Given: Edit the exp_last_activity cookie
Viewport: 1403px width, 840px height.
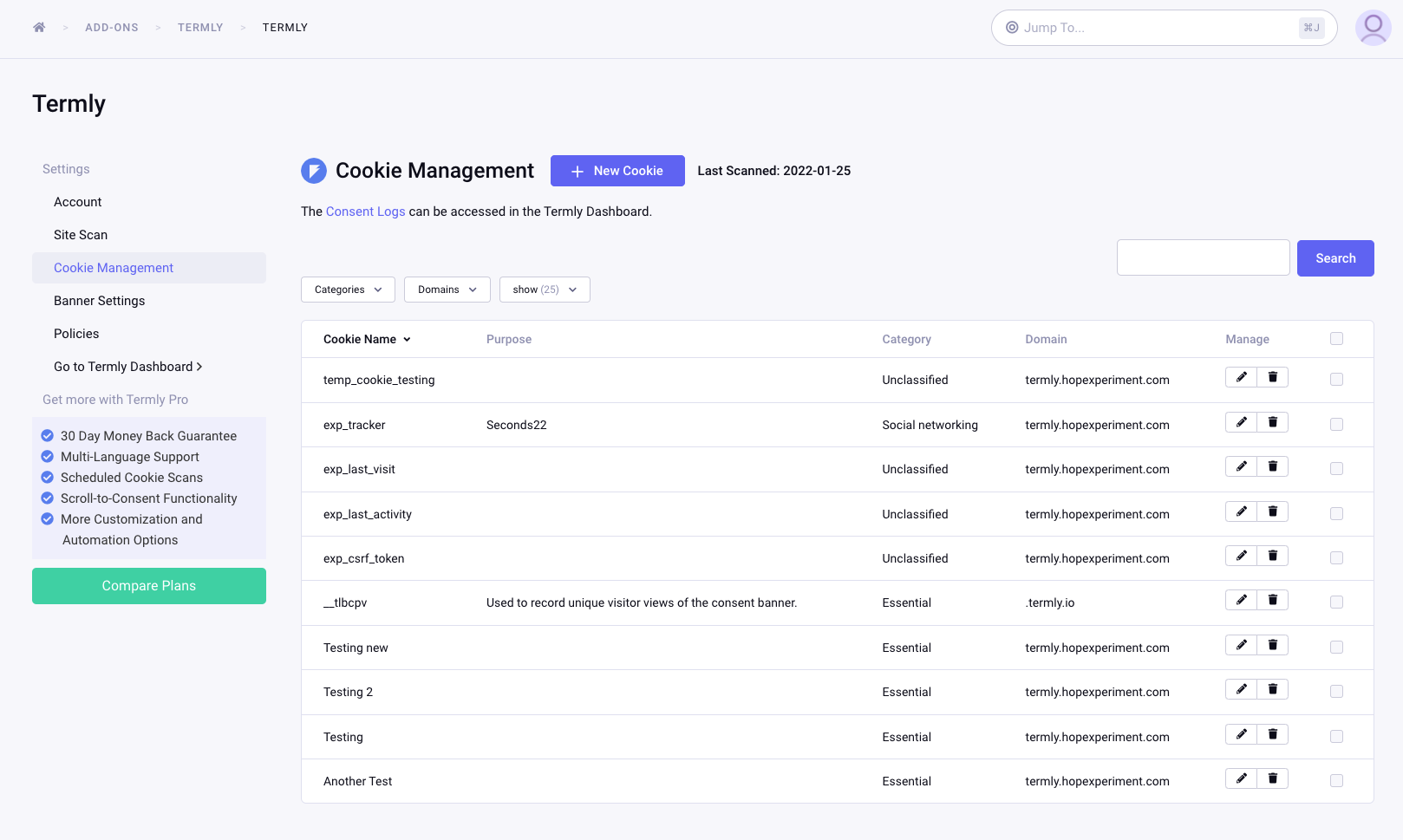Looking at the screenshot, I should point(1241,511).
